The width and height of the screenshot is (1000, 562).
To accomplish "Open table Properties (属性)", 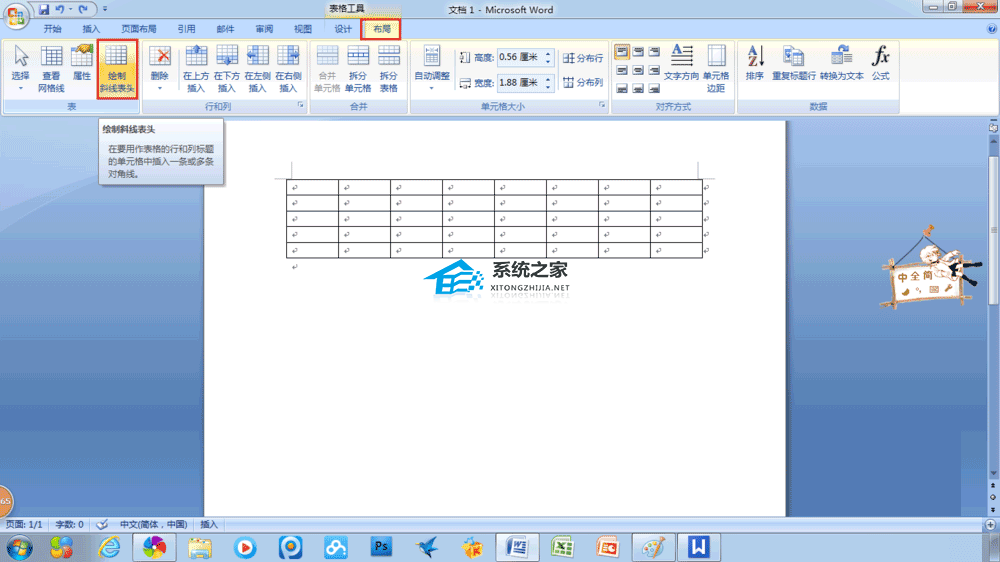I will (x=82, y=64).
